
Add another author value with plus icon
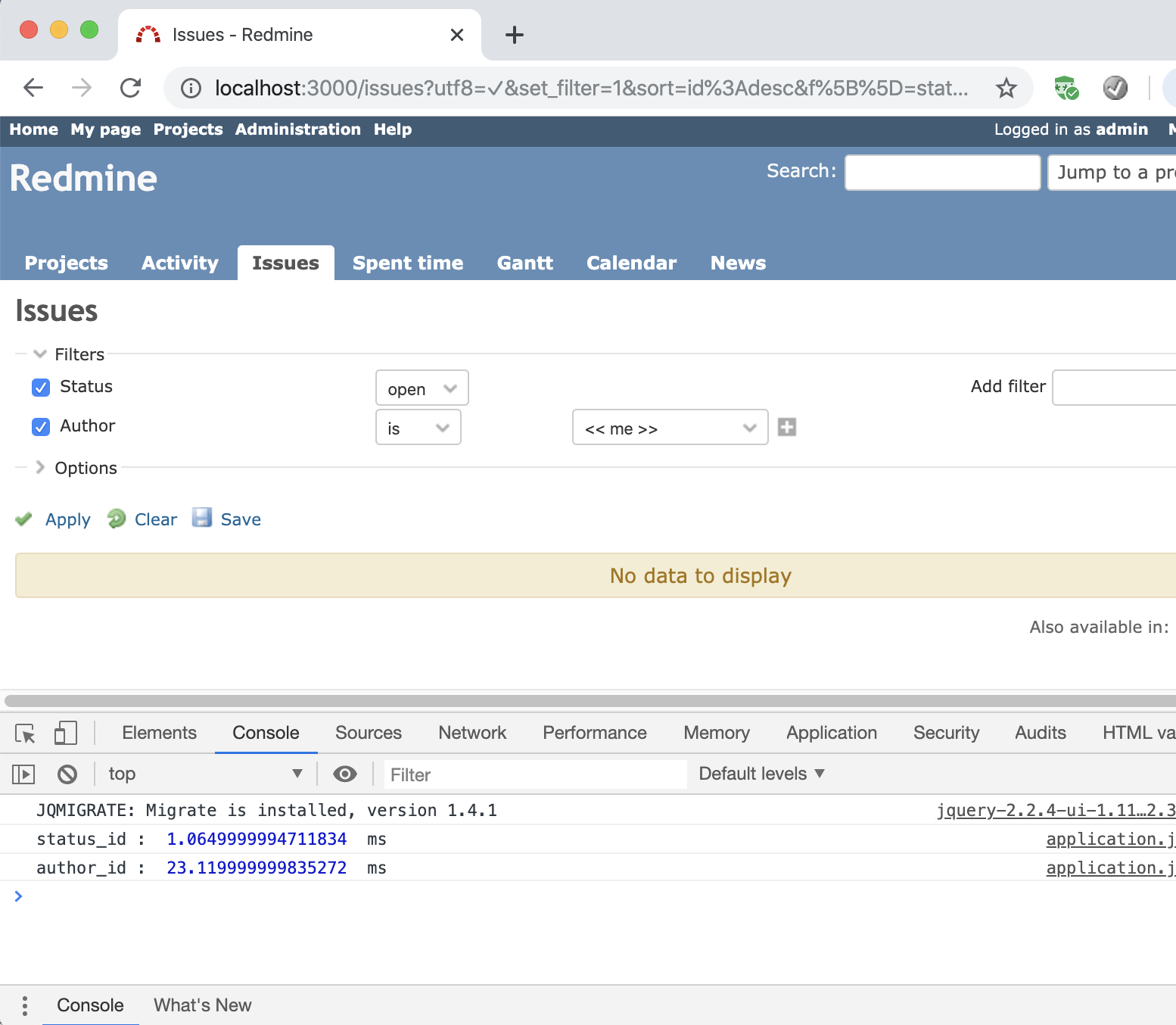787,427
